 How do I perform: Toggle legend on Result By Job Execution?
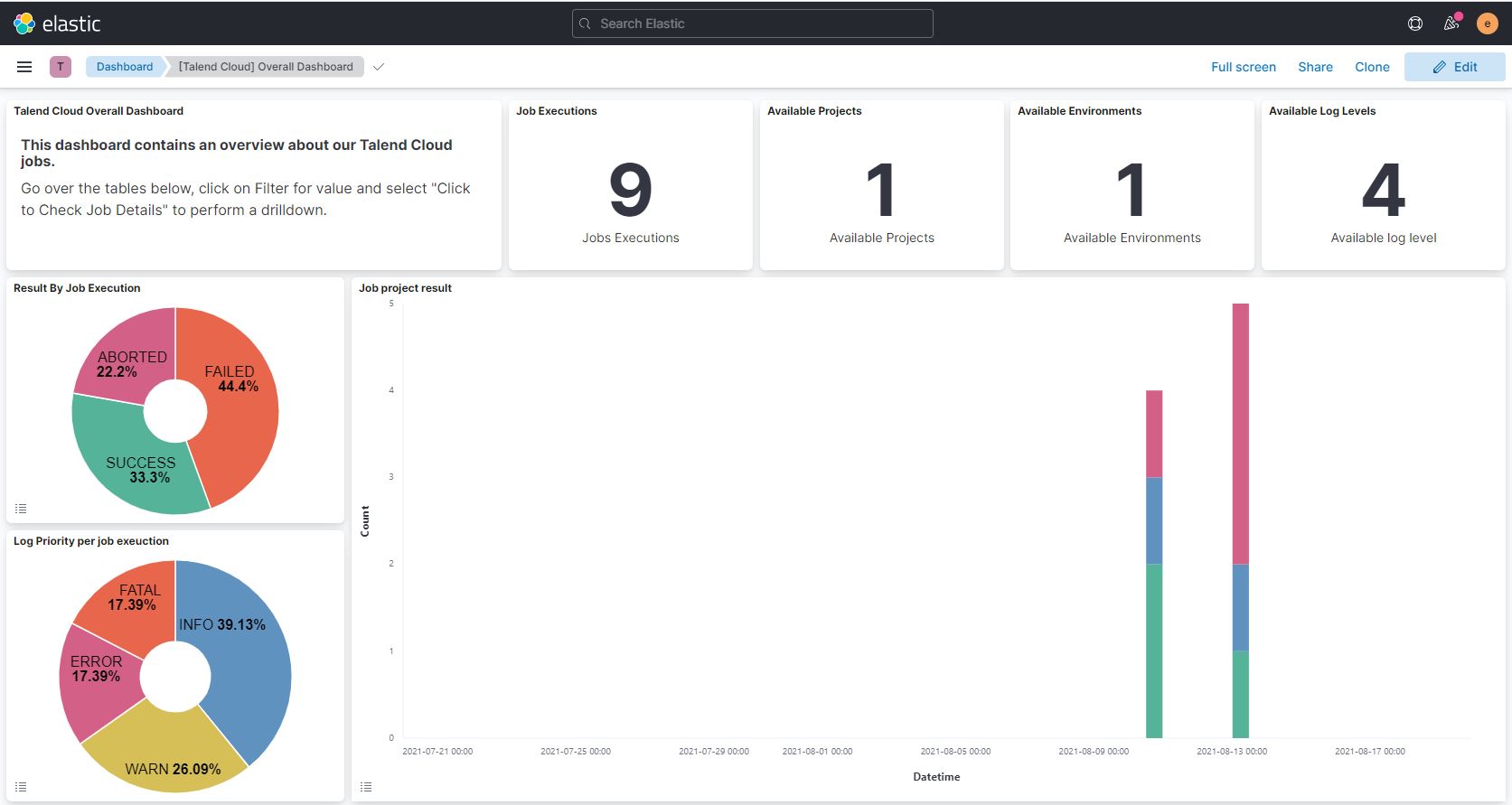click(21, 509)
